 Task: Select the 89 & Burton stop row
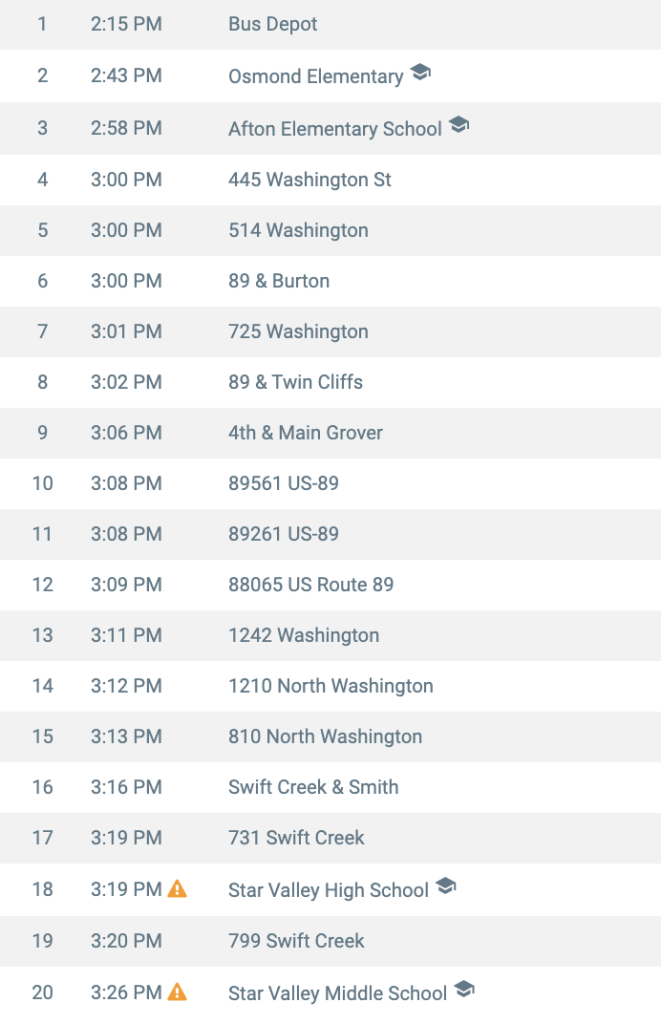278,281
